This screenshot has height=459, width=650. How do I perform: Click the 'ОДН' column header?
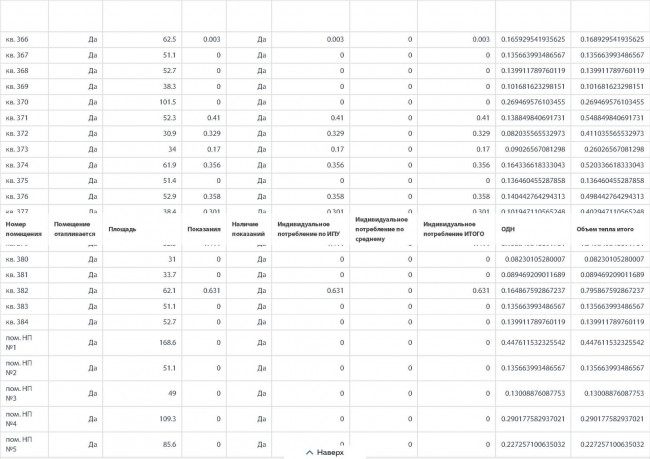point(508,229)
